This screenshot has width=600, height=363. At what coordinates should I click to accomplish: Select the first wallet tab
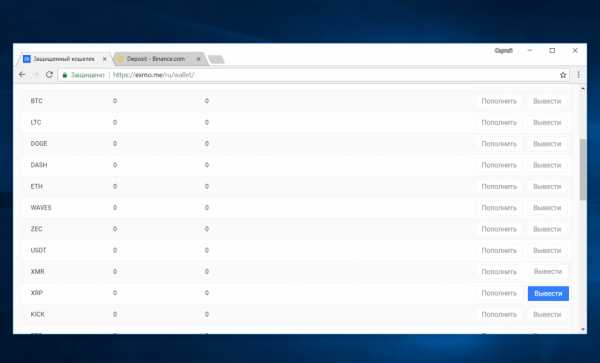tap(64, 59)
